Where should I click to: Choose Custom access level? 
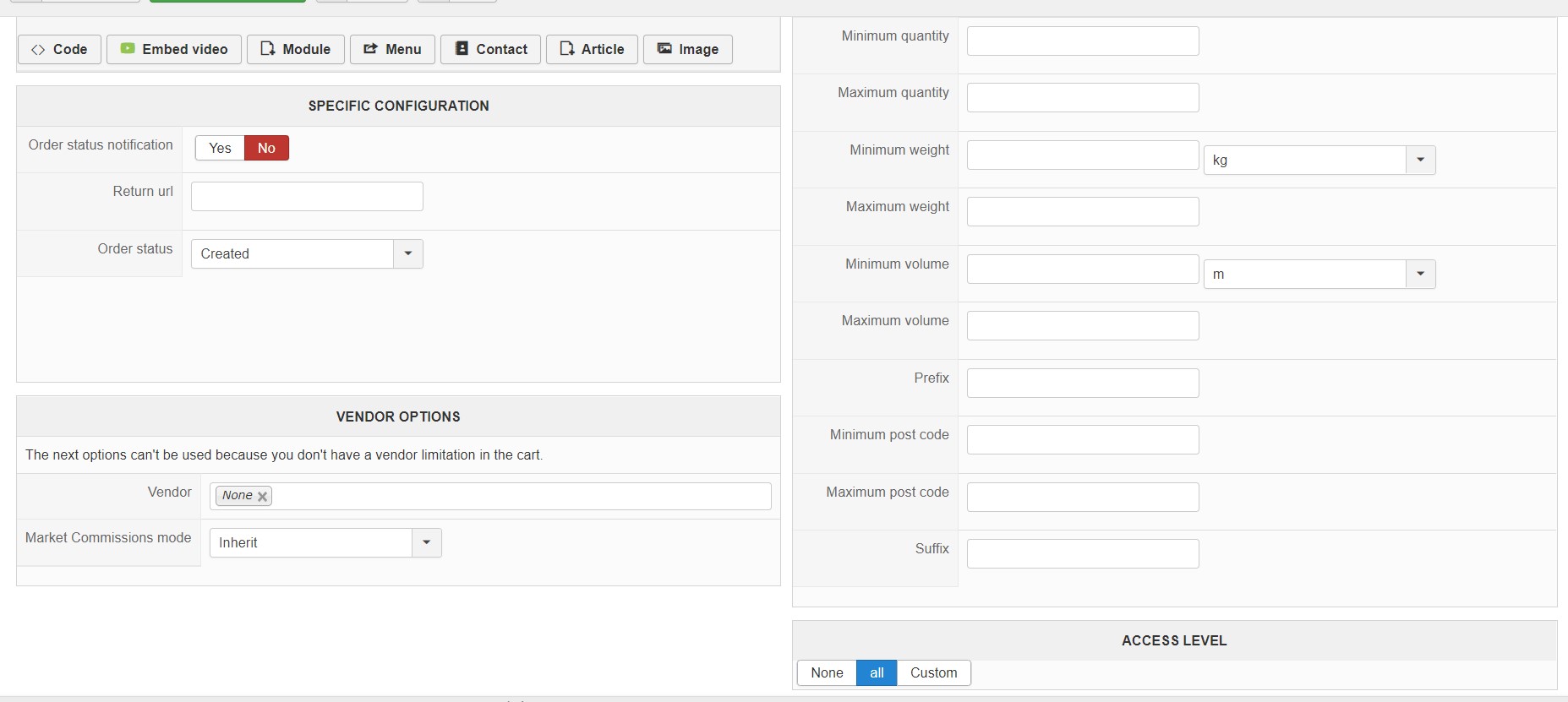pos(933,672)
